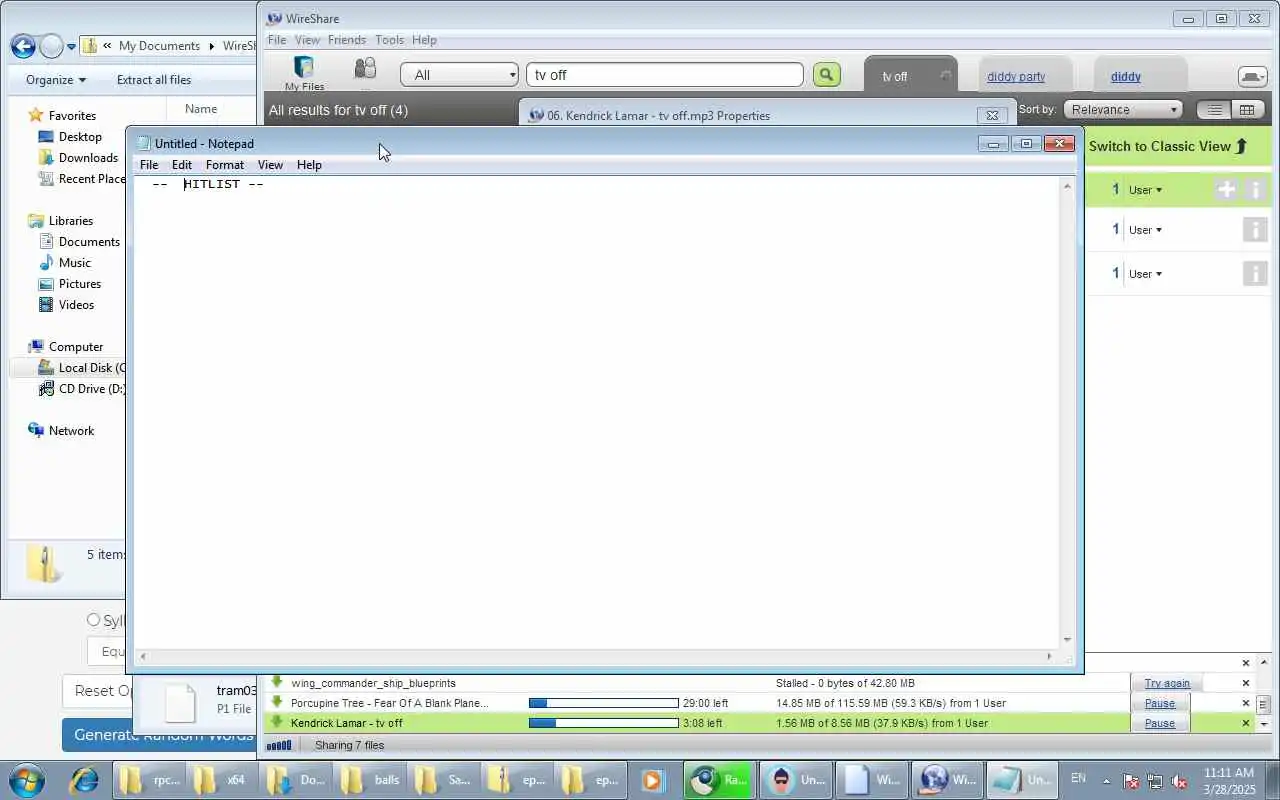This screenshot has width=1280, height=800.
Task: Pause the Kendrick Lamar tv off download
Action: click(x=1160, y=723)
